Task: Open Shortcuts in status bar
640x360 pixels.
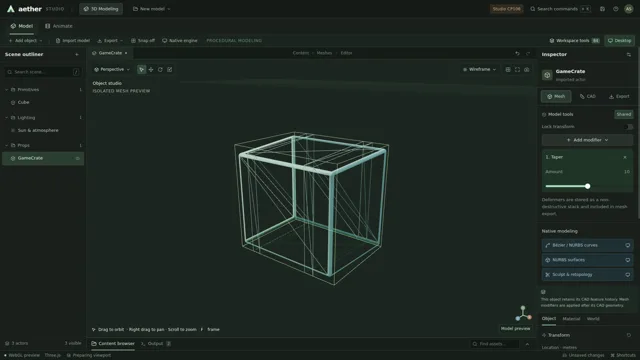Action: [x=623, y=356]
